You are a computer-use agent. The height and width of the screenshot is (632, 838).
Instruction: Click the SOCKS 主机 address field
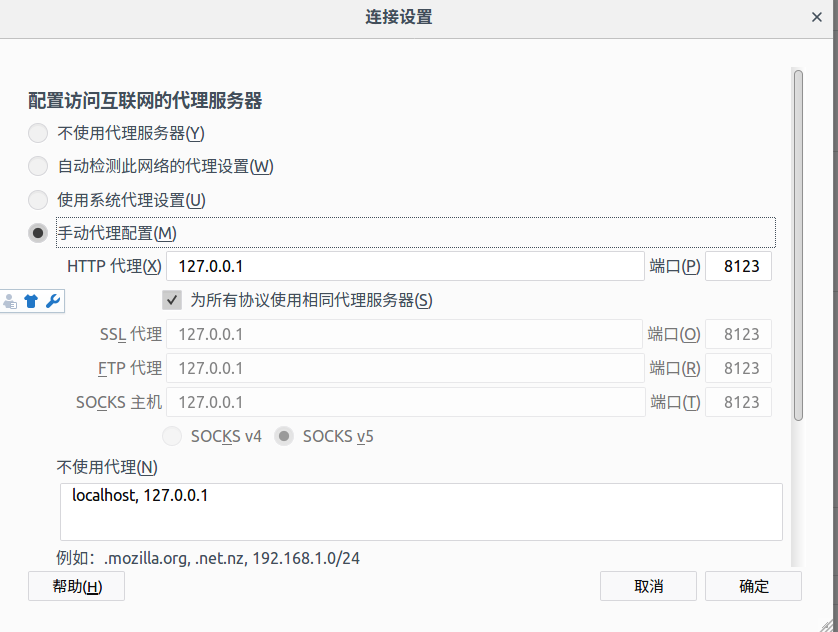405,402
